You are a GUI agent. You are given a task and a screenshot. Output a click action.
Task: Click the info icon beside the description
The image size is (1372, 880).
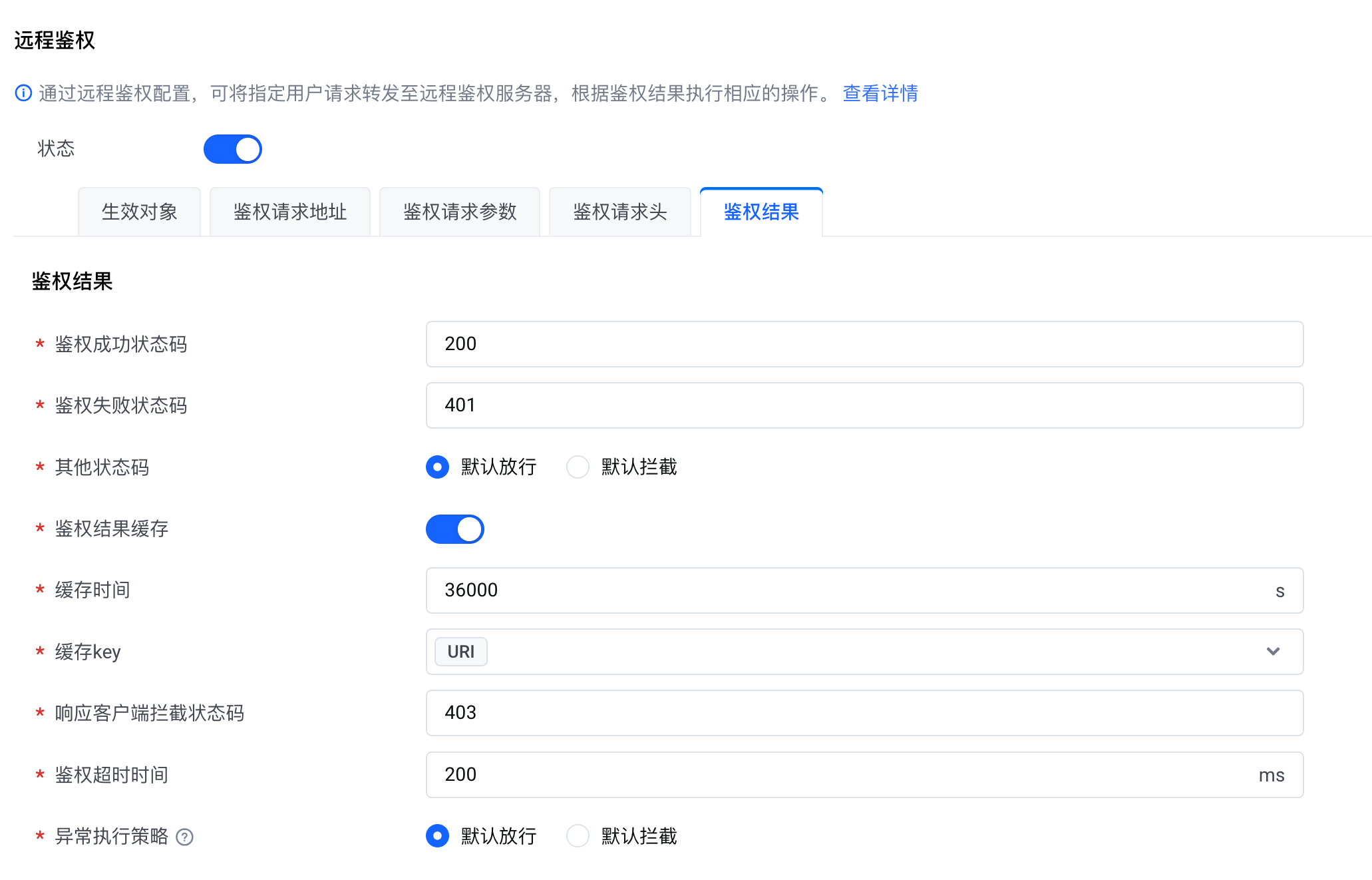click(23, 93)
